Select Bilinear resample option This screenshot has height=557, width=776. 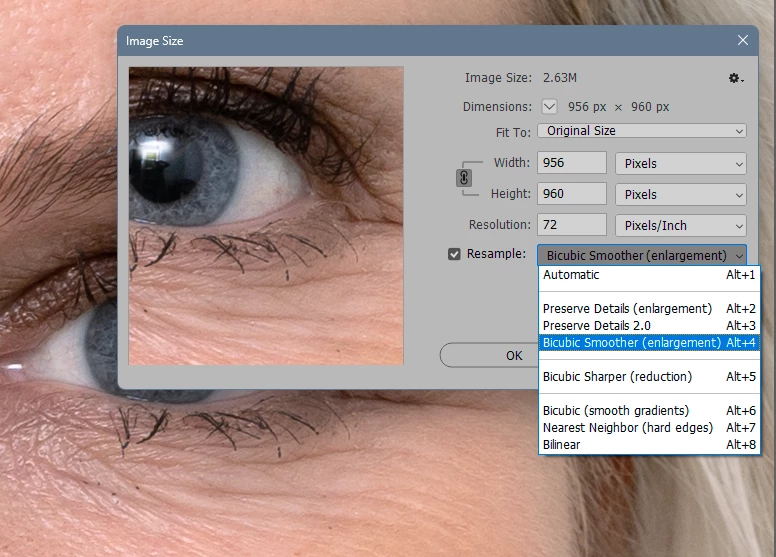click(x=649, y=445)
